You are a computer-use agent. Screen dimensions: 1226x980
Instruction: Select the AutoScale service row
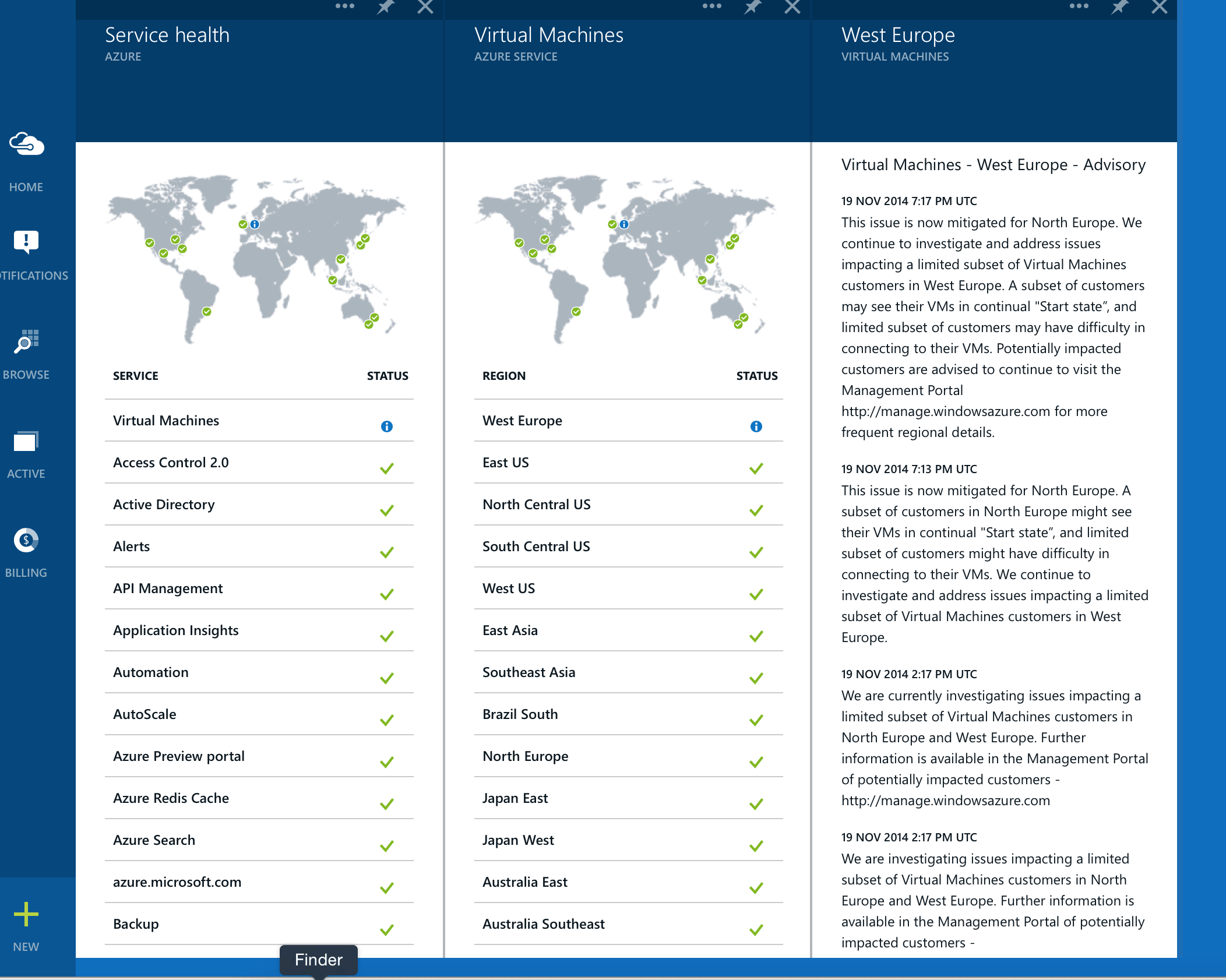tap(259, 714)
